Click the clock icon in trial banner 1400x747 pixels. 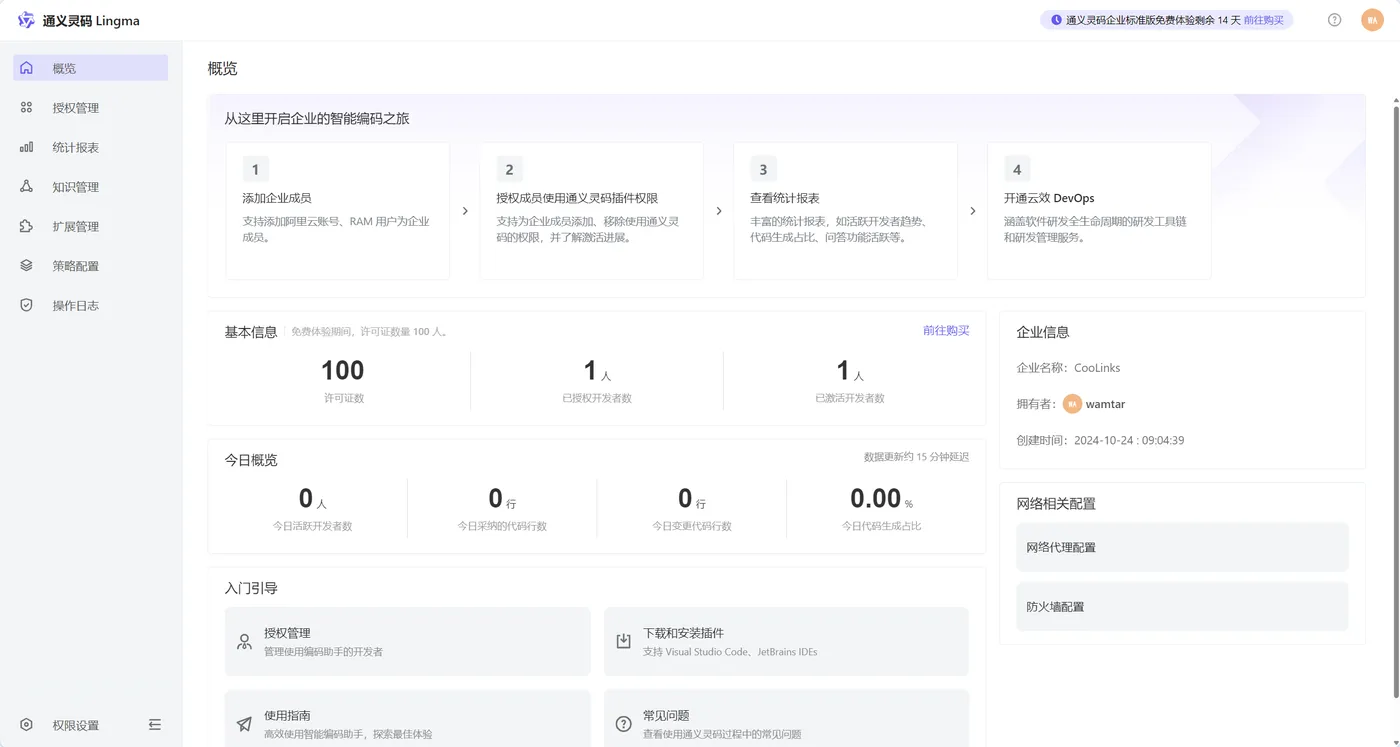tap(1056, 20)
